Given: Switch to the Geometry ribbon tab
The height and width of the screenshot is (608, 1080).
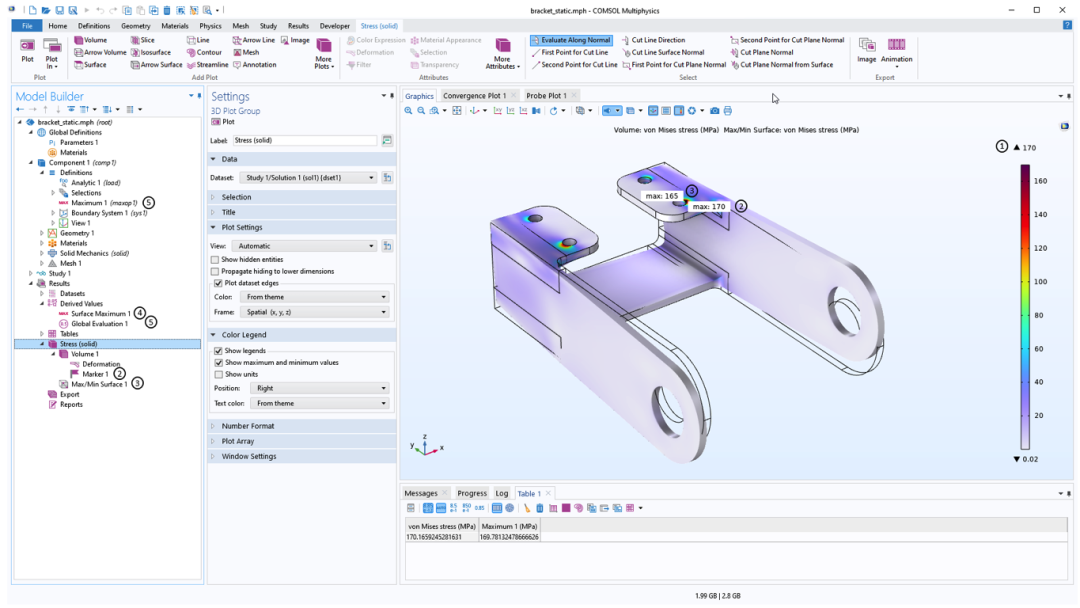Looking at the screenshot, I should [x=136, y=26].
